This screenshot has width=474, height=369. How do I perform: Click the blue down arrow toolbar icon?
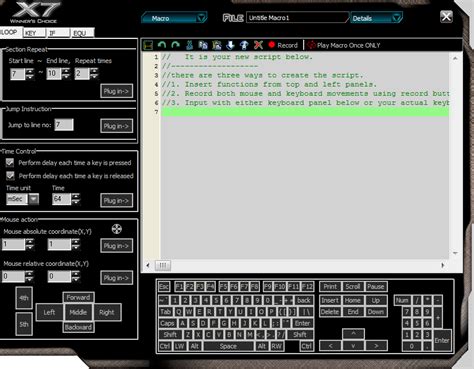click(x=230, y=45)
